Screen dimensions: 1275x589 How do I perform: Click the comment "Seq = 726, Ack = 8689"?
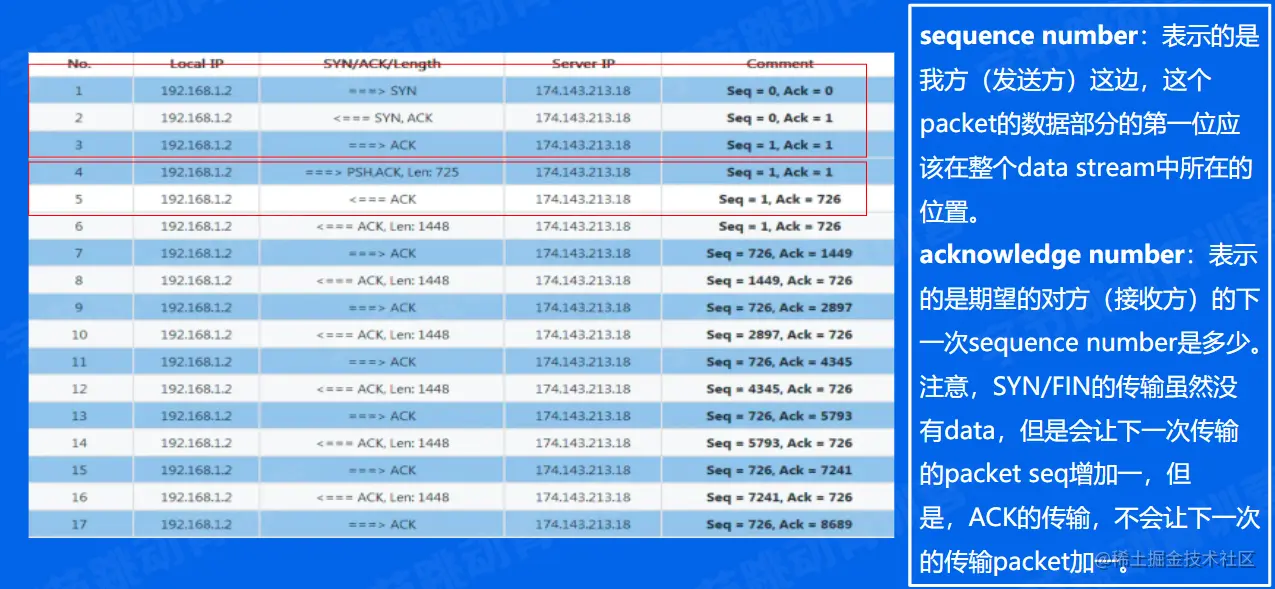coord(780,524)
